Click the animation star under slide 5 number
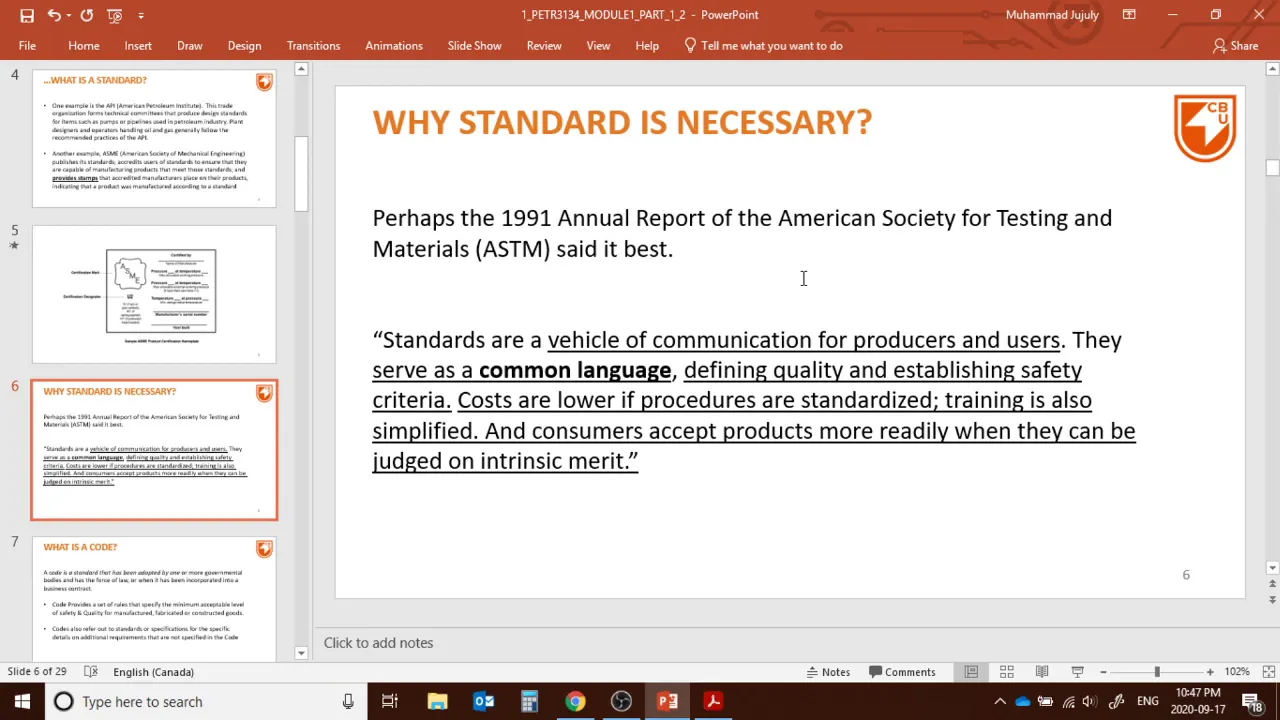This screenshot has width=1280, height=720. pos(14,245)
